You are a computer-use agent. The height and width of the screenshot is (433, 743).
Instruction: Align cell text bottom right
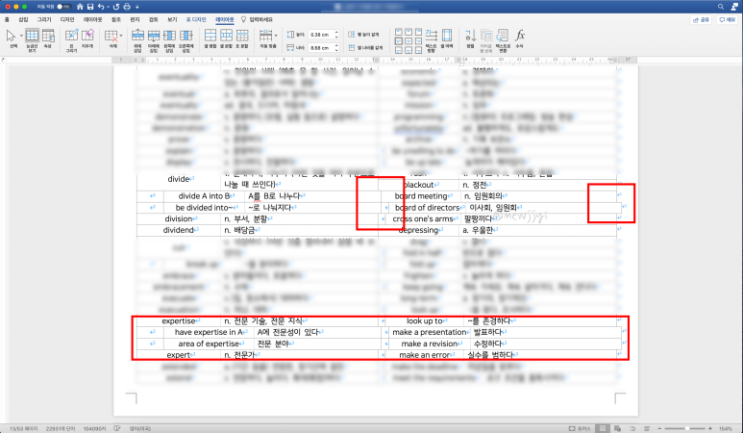418,50
